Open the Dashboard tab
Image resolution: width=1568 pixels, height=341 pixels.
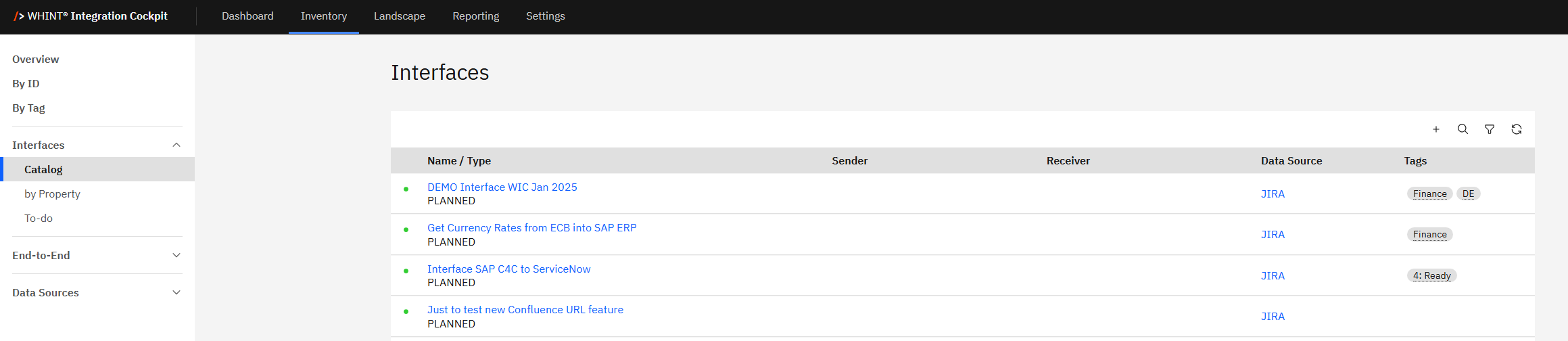247,16
